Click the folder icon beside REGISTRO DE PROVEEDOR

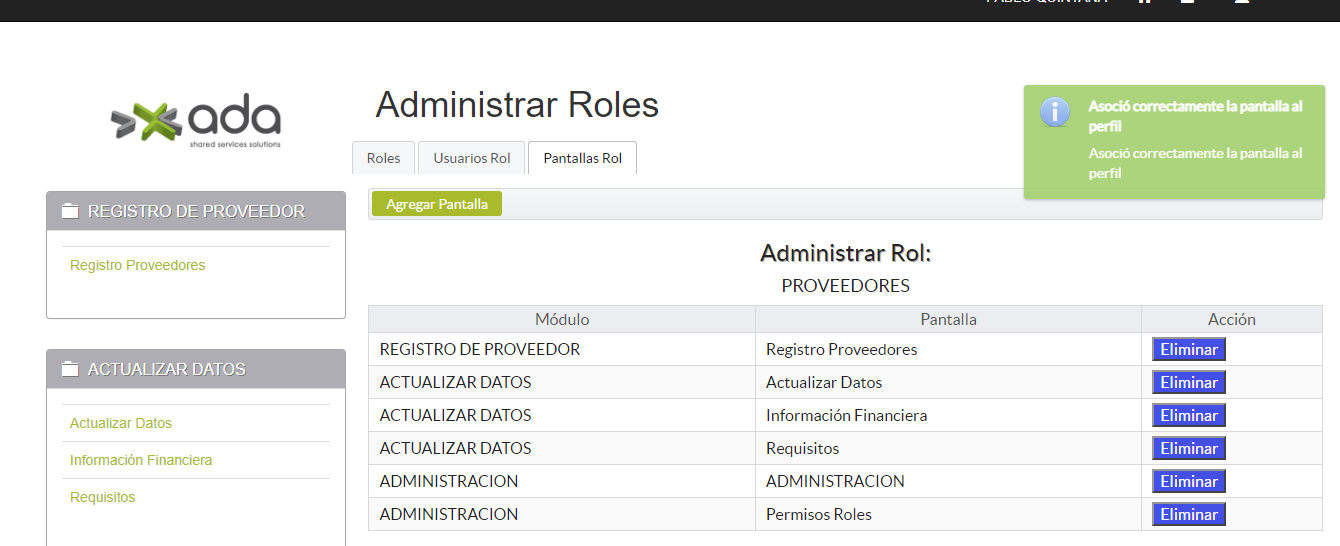[69, 211]
